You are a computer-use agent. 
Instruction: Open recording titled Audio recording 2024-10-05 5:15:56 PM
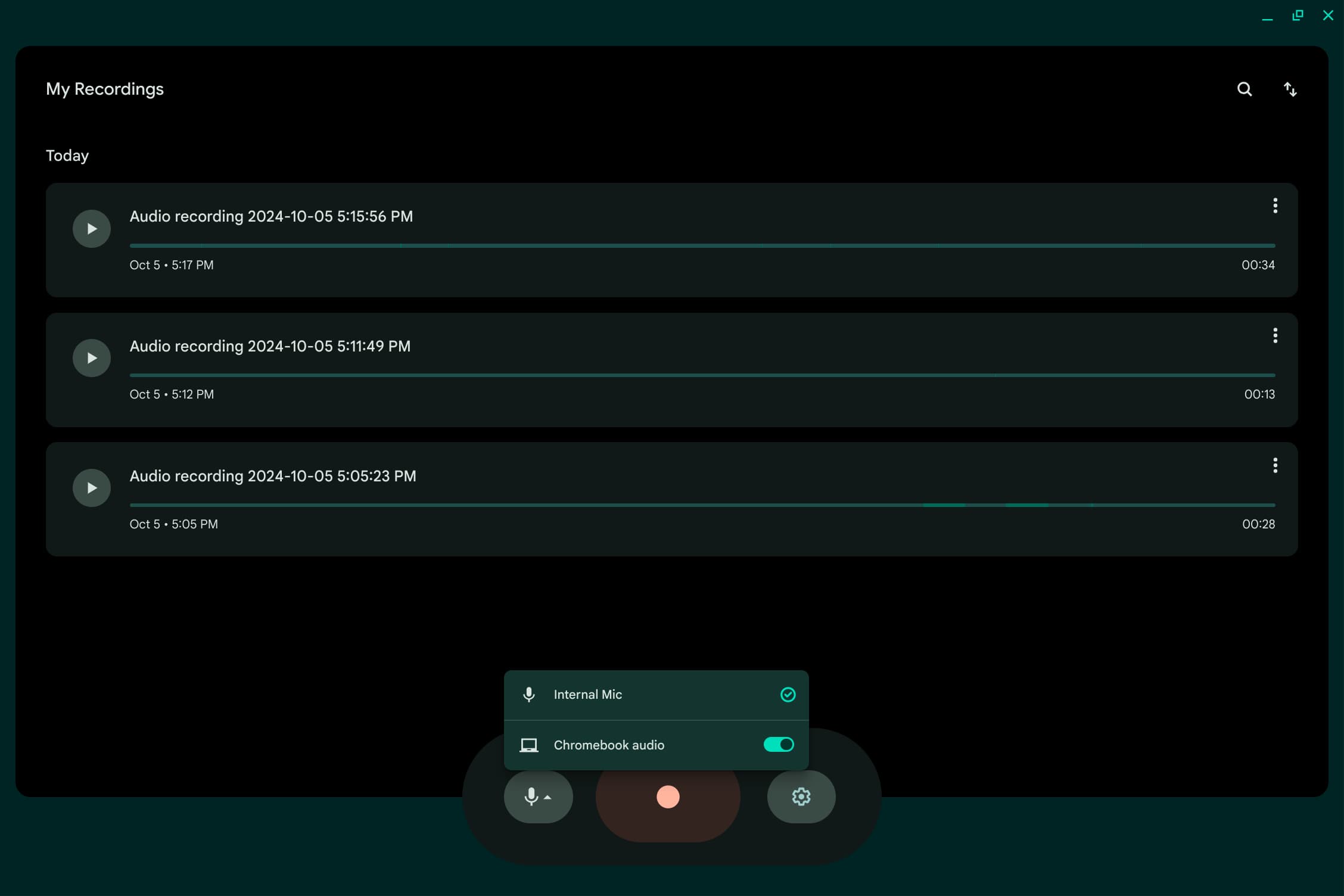coord(272,216)
